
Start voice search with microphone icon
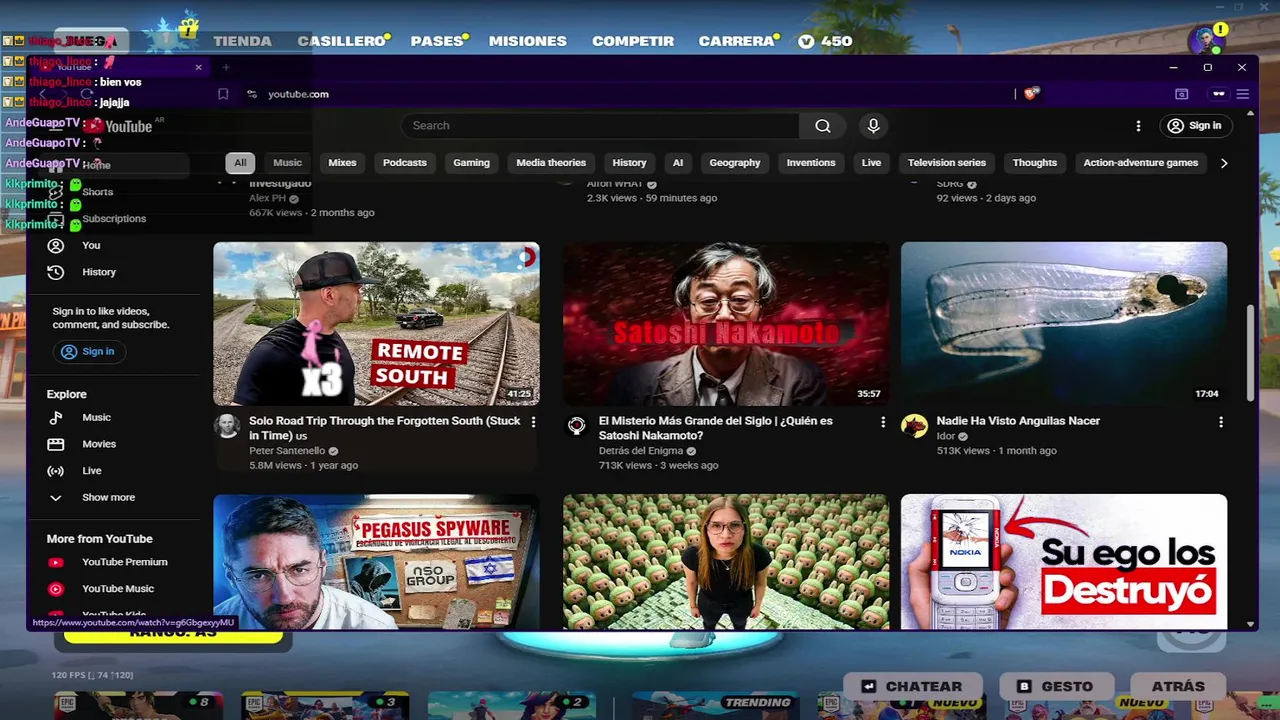coord(873,126)
